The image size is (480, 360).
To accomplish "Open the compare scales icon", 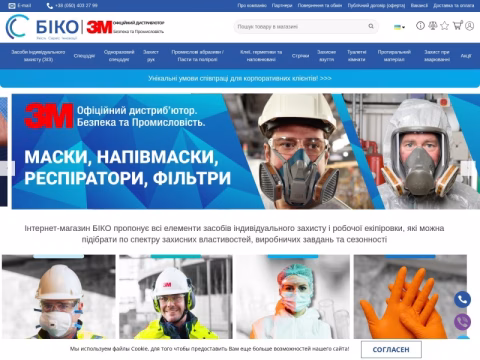I will click(433, 26).
